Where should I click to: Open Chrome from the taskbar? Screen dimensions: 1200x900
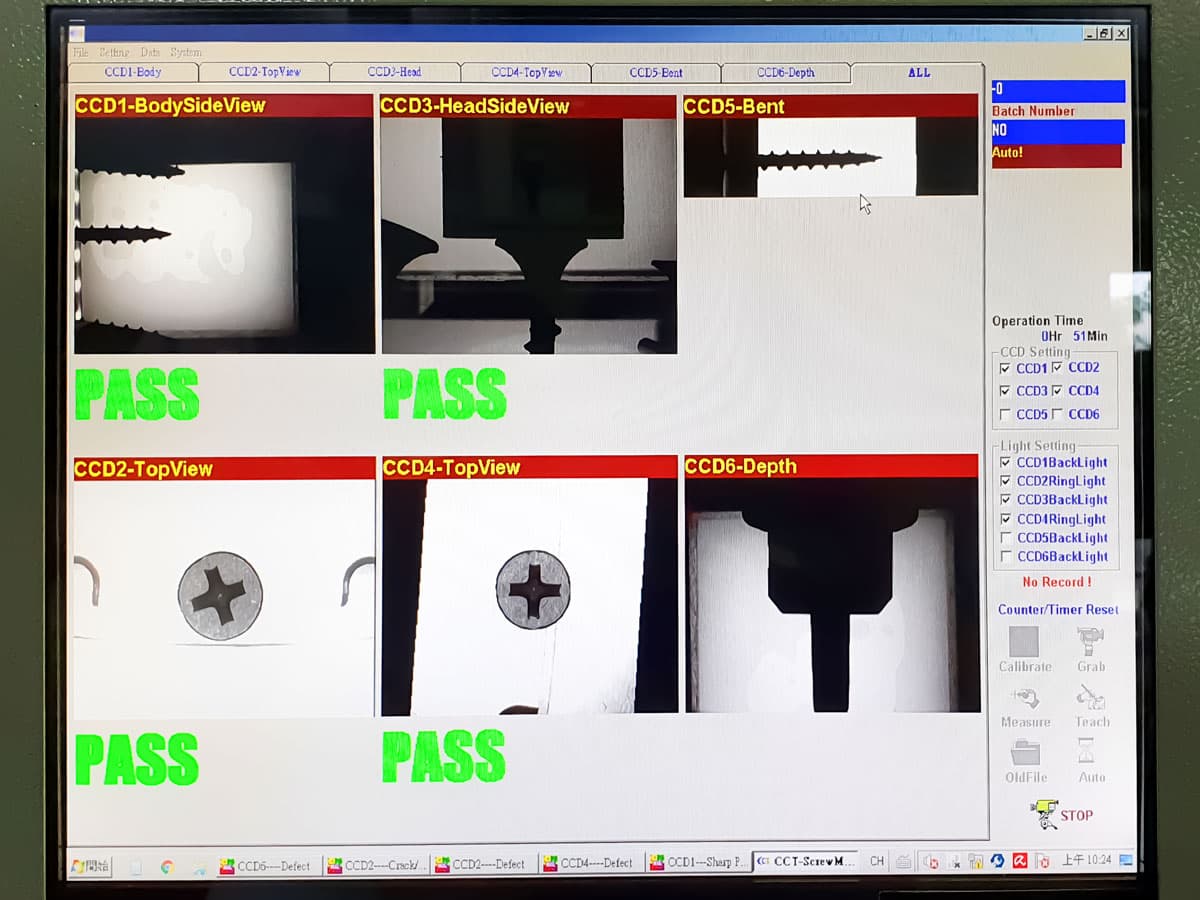click(167, 866)
